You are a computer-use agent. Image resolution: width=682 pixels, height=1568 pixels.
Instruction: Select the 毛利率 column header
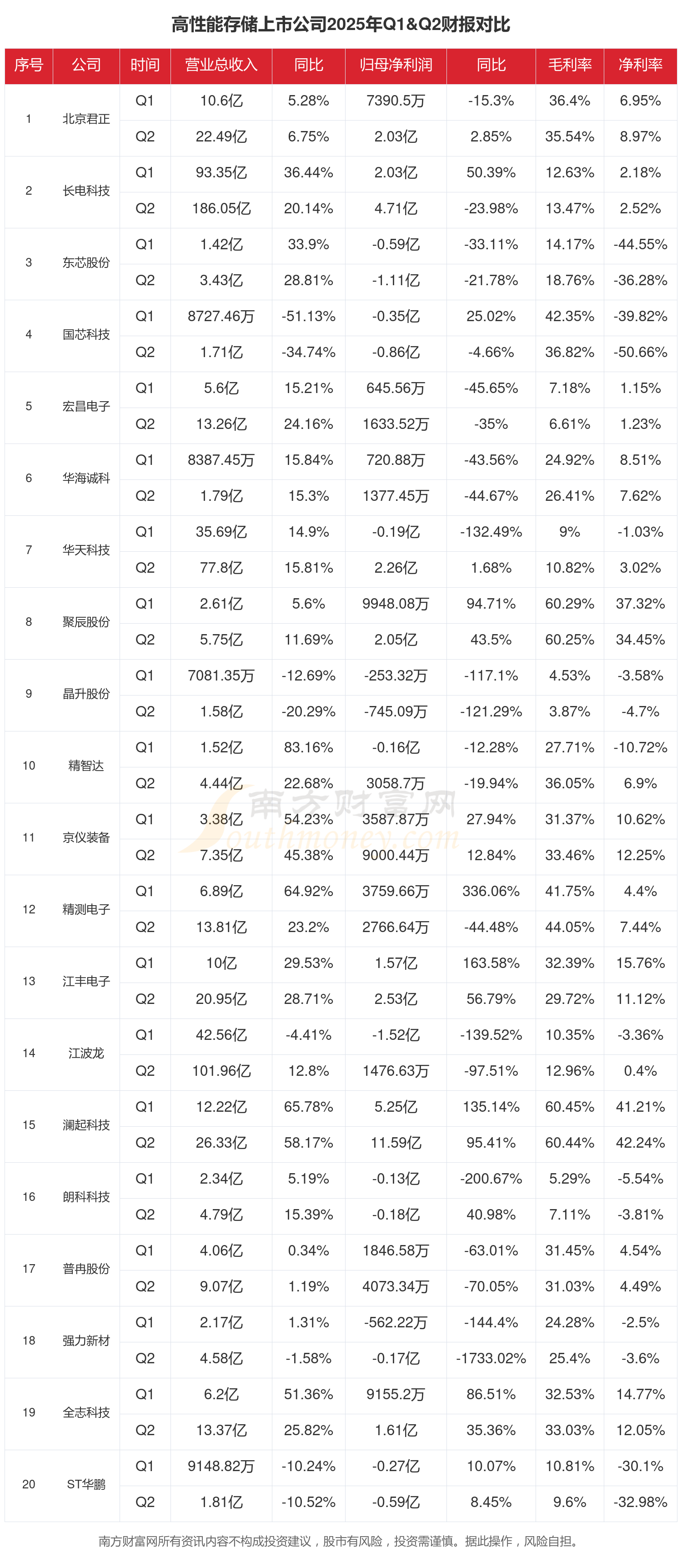coord(569,65)
